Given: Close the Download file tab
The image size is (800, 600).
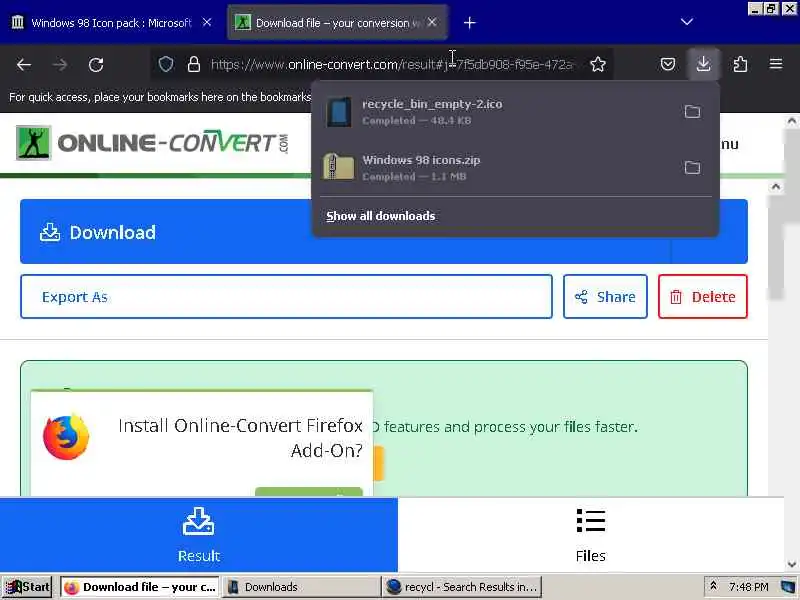Looking at the screenshot, I should [432, 22].
